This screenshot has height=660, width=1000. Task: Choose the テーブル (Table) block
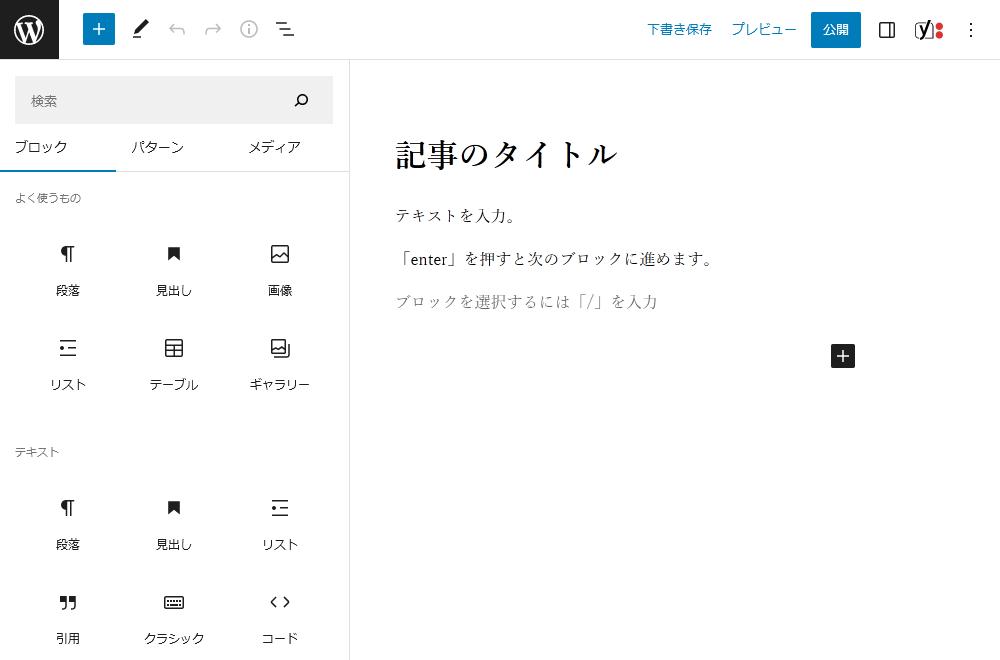tap(173, 347)
